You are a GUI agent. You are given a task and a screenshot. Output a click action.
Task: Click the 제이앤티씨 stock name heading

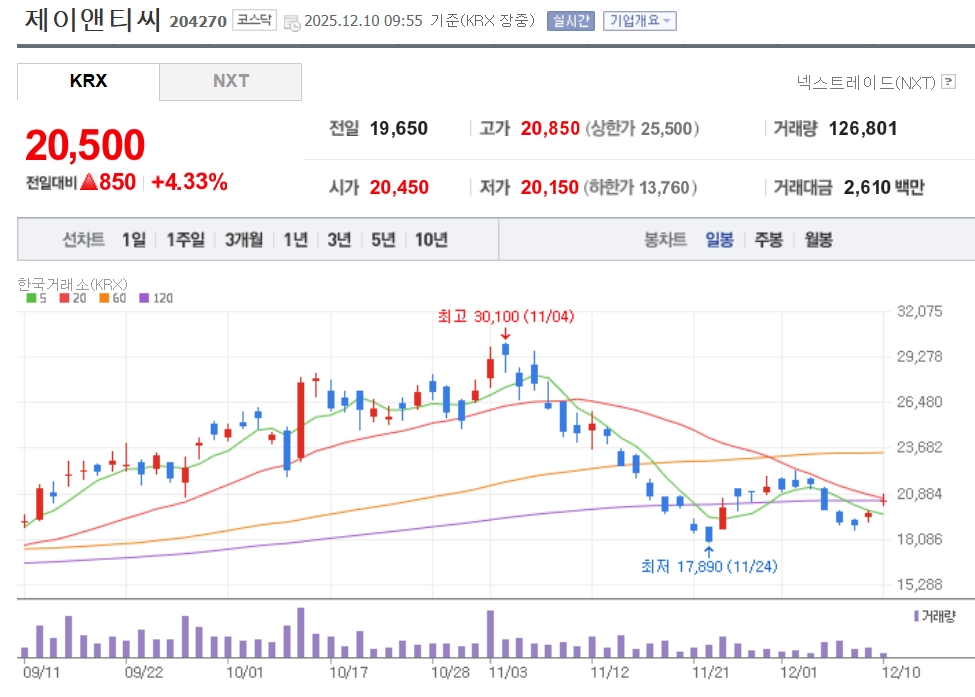[93, 20]
